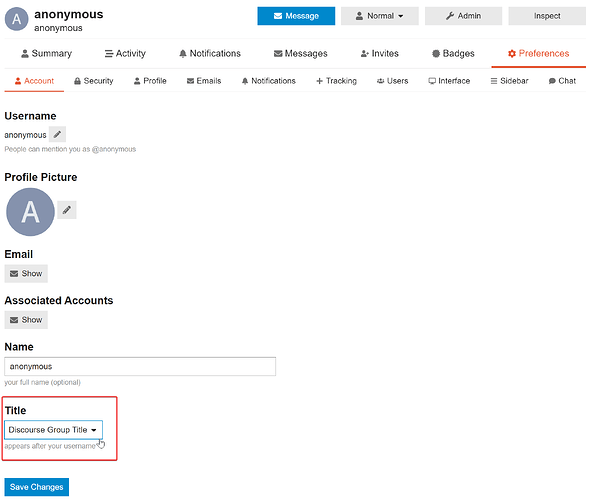The height and width of the screenshot is (500, 602).
Task: Select the Preferences tab
Action: click(x=539, y=53)
